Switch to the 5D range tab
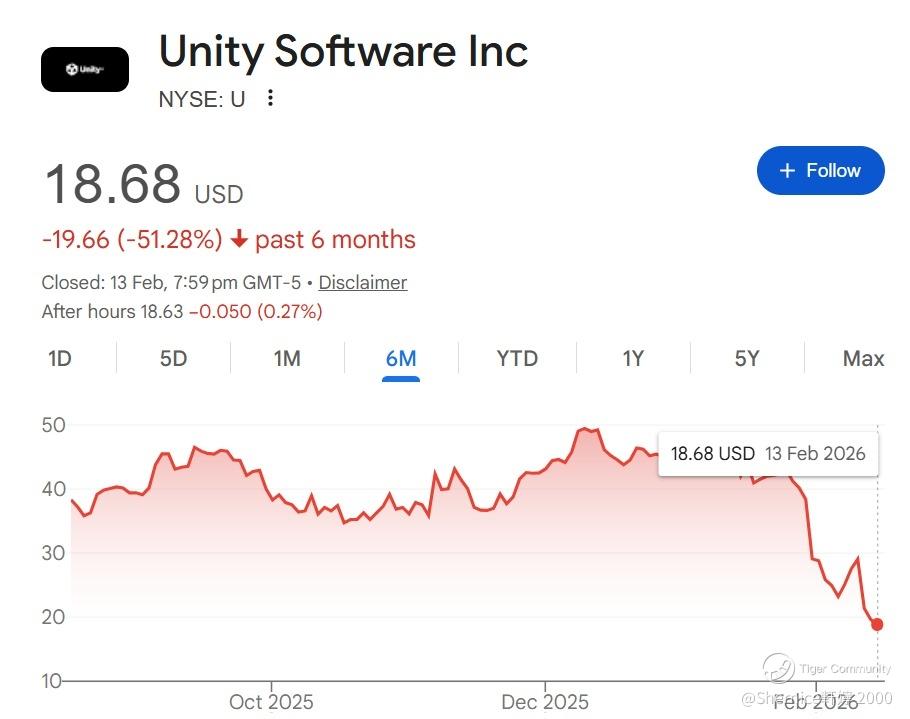The height and width of the screenshot is (719, 910). pos(174,359)
